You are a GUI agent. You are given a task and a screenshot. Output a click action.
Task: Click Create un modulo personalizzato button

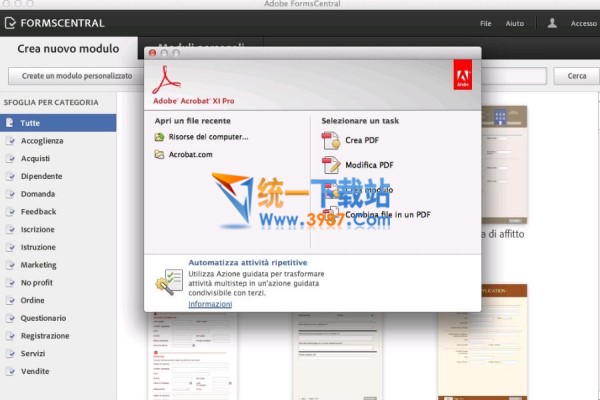[77, 76]
